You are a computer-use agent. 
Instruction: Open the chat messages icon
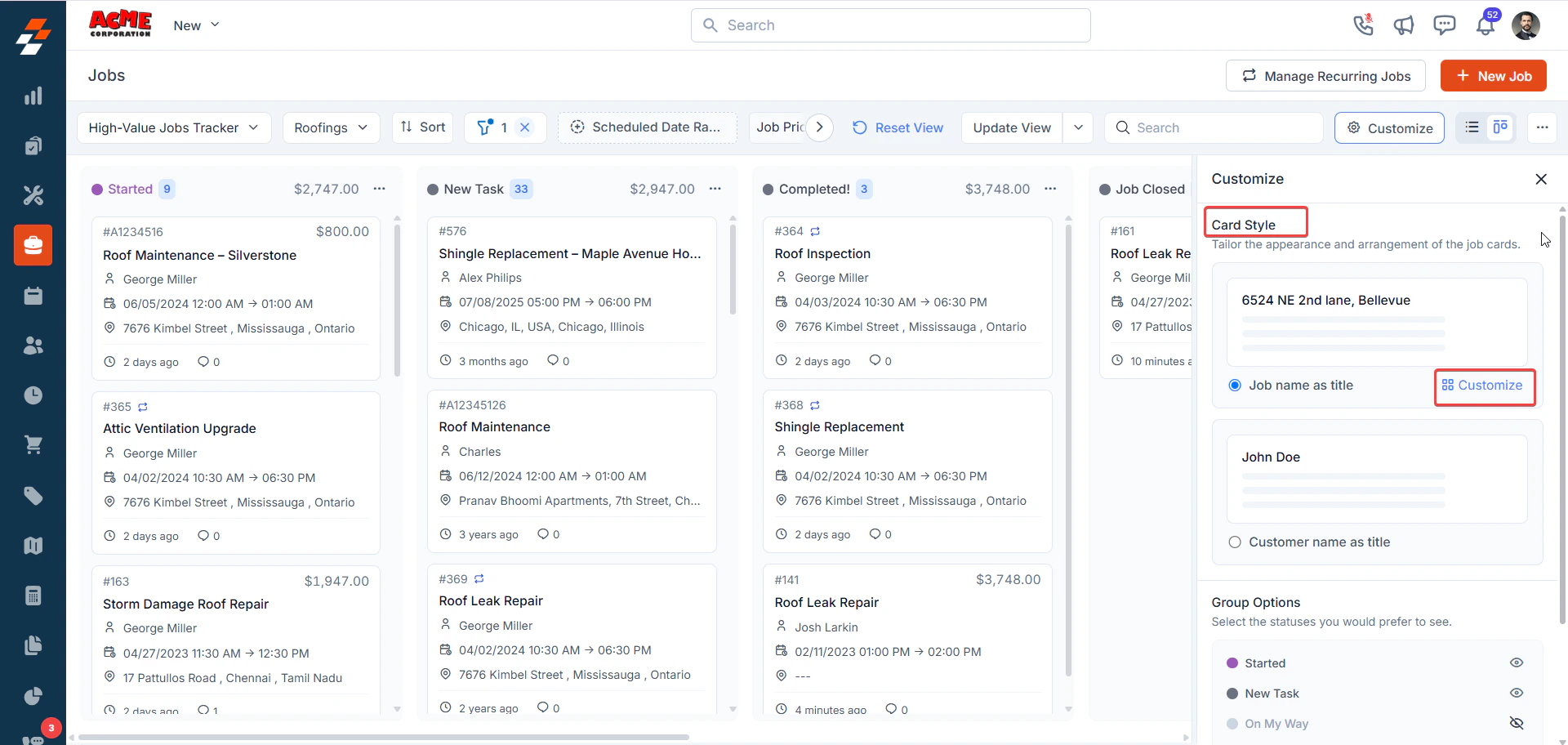coord(1445,25)
